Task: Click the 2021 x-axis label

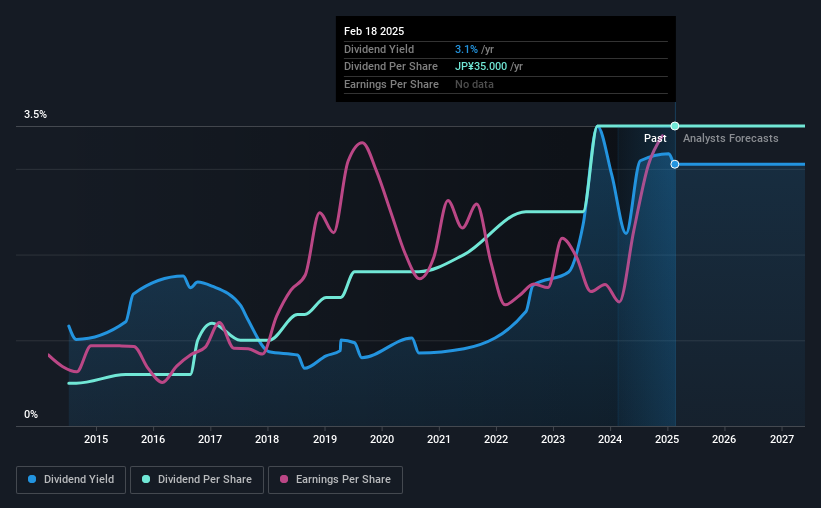Action: coord(439,439)
